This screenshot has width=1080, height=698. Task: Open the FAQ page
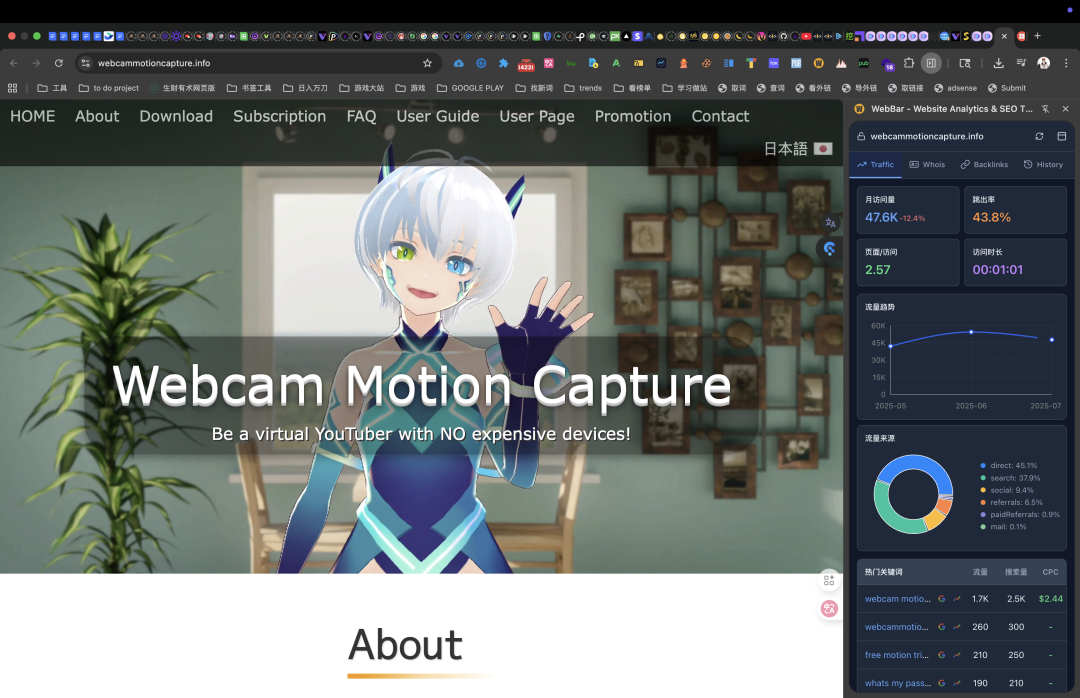click(361, 116)
